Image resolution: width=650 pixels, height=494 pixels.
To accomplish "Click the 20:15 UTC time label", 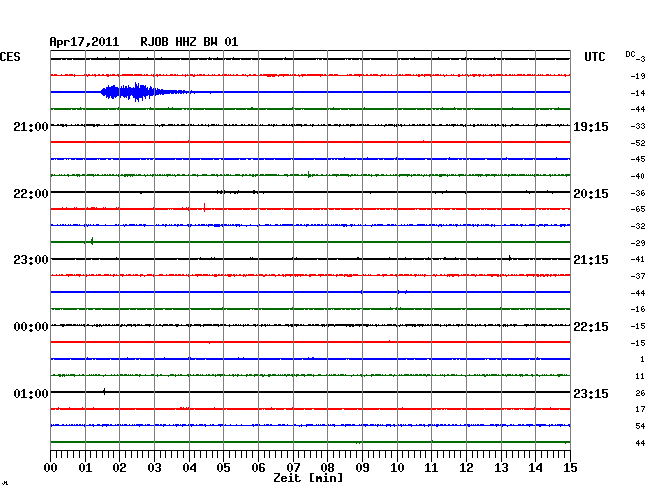I will 591,194.
